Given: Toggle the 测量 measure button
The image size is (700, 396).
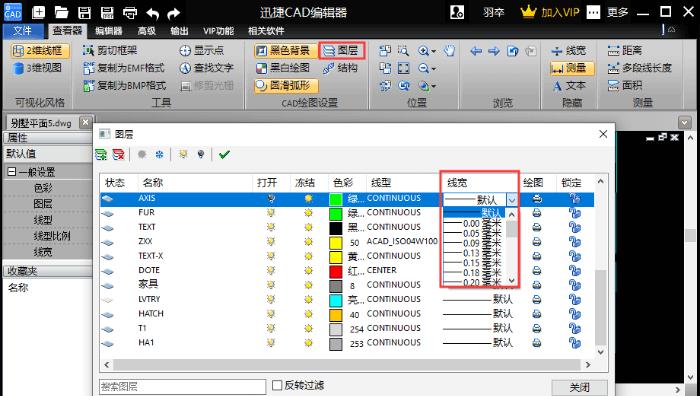Looking at the screenshot, I should tap(572, 68).
